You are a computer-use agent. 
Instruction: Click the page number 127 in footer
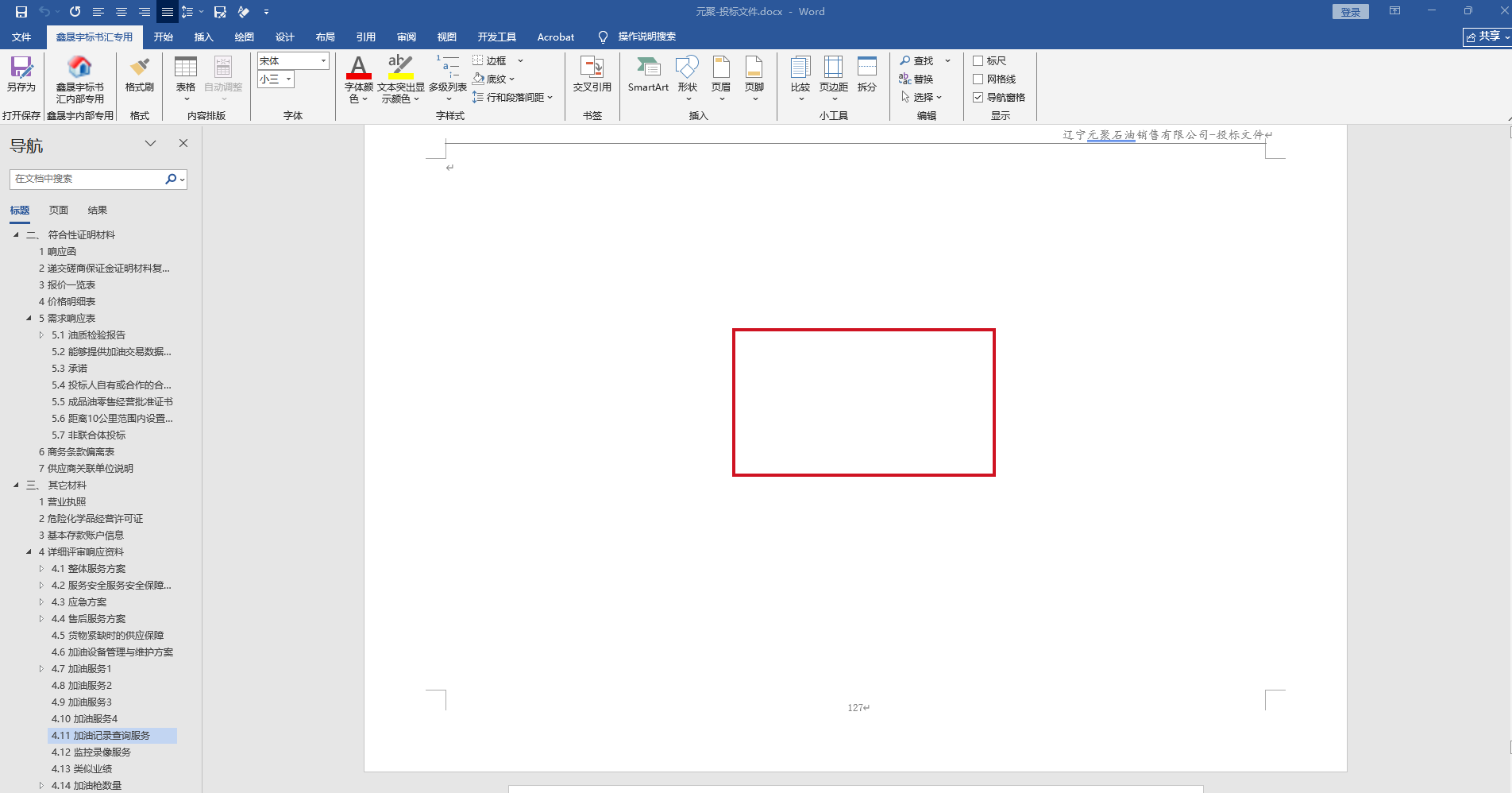[x=856, y=708]
